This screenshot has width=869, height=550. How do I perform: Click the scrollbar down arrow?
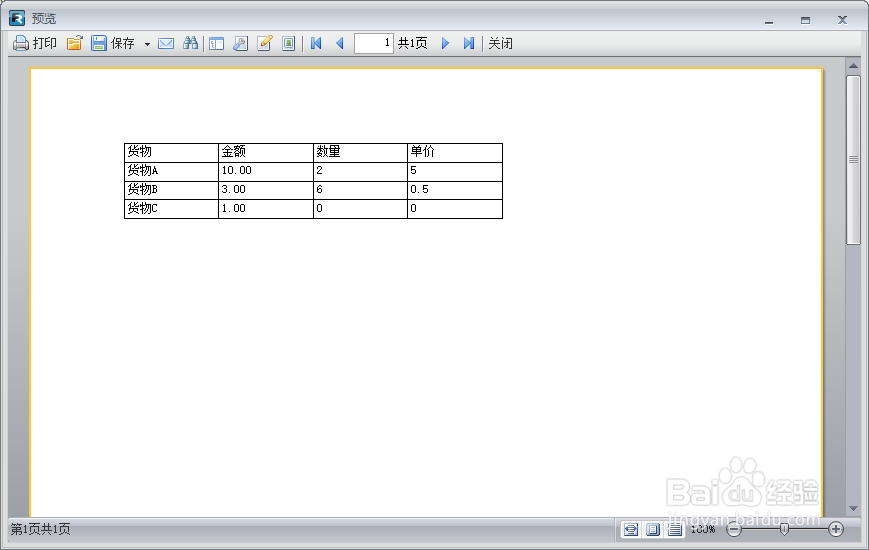[853, 508]
